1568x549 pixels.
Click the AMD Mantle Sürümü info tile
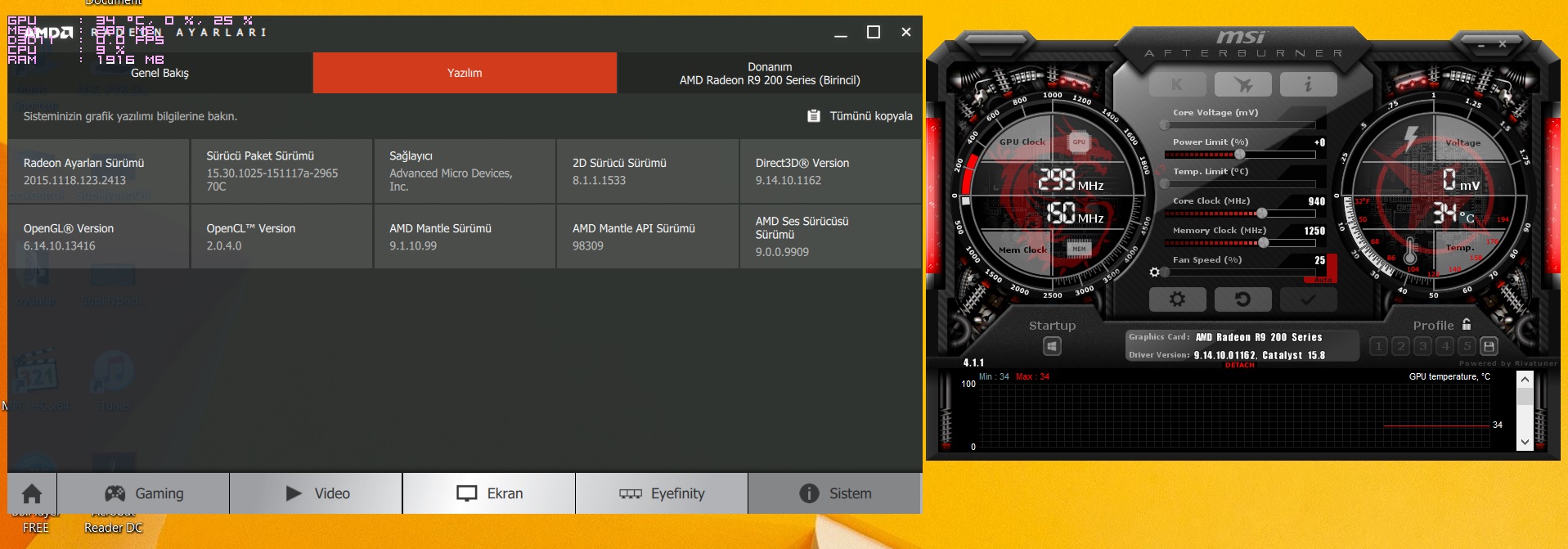click(465, 236)
